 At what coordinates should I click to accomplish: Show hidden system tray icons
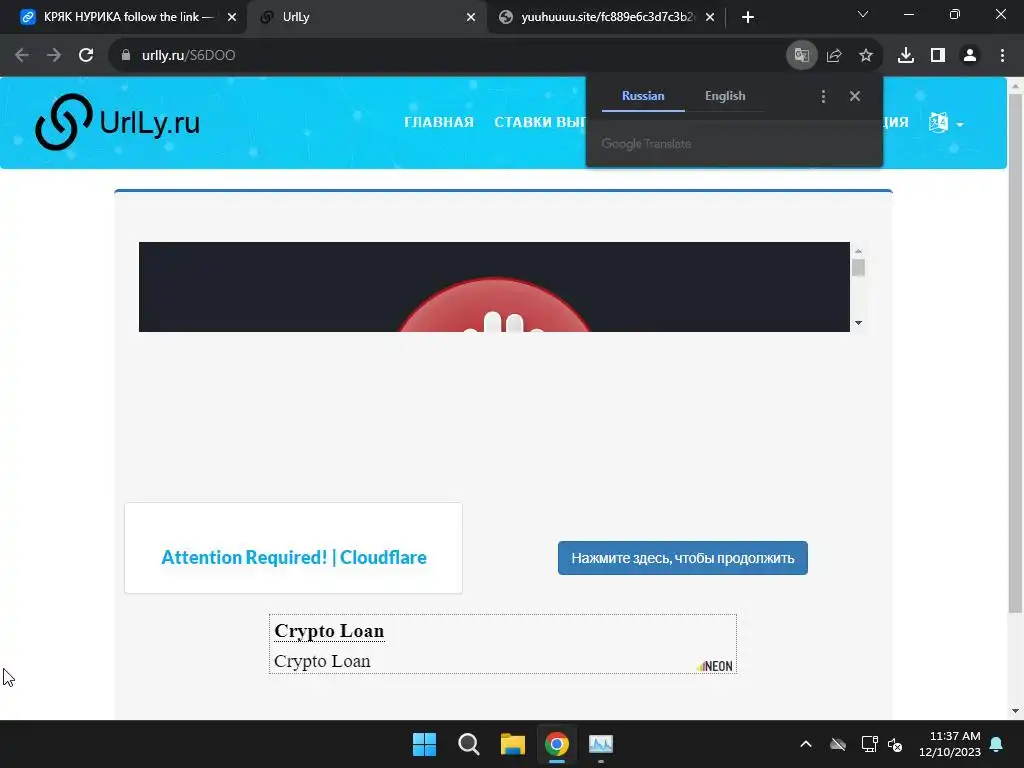[806, 744]
